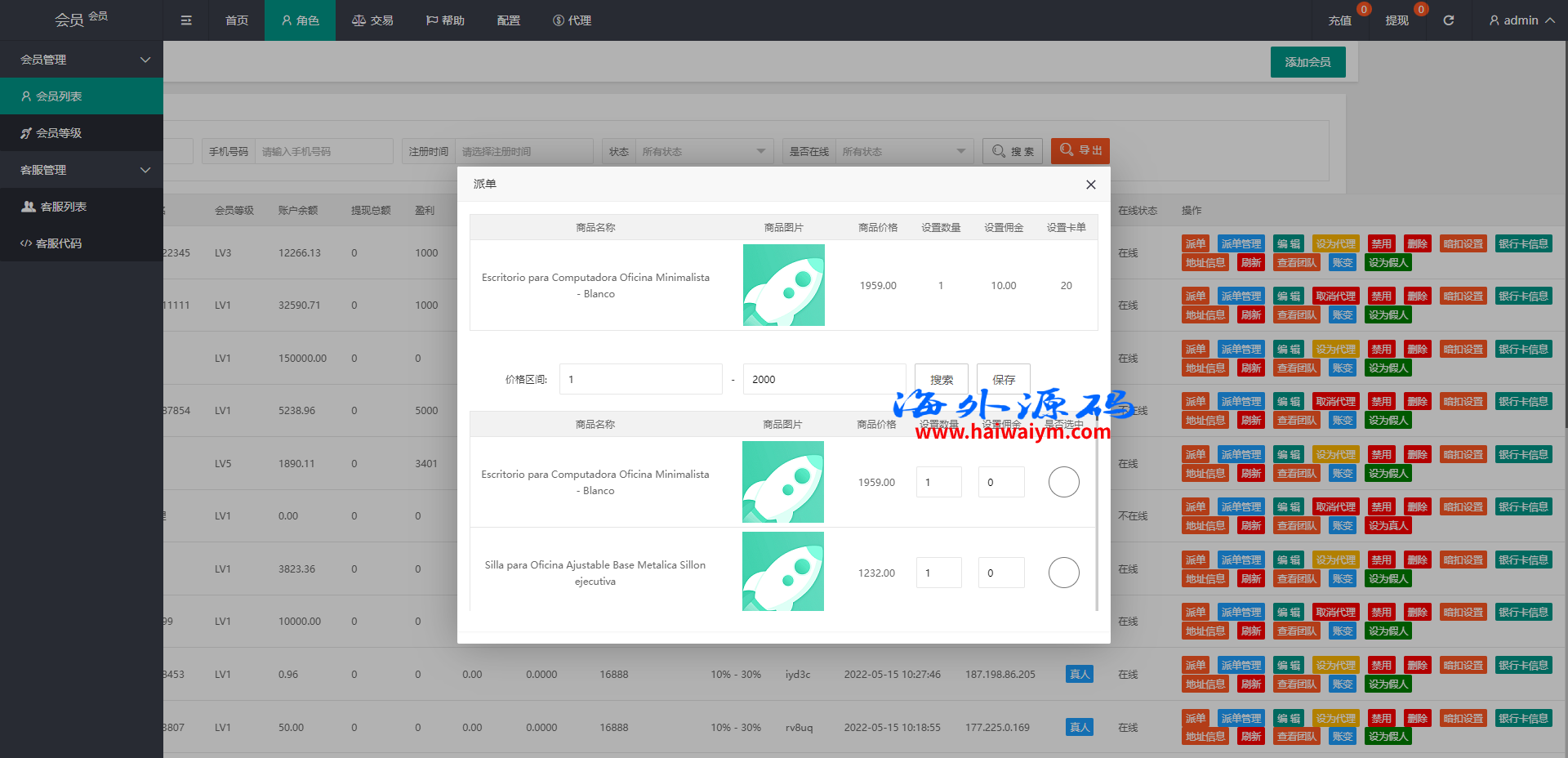Close the 派单 dialog with X icon

click(1090, 185)
